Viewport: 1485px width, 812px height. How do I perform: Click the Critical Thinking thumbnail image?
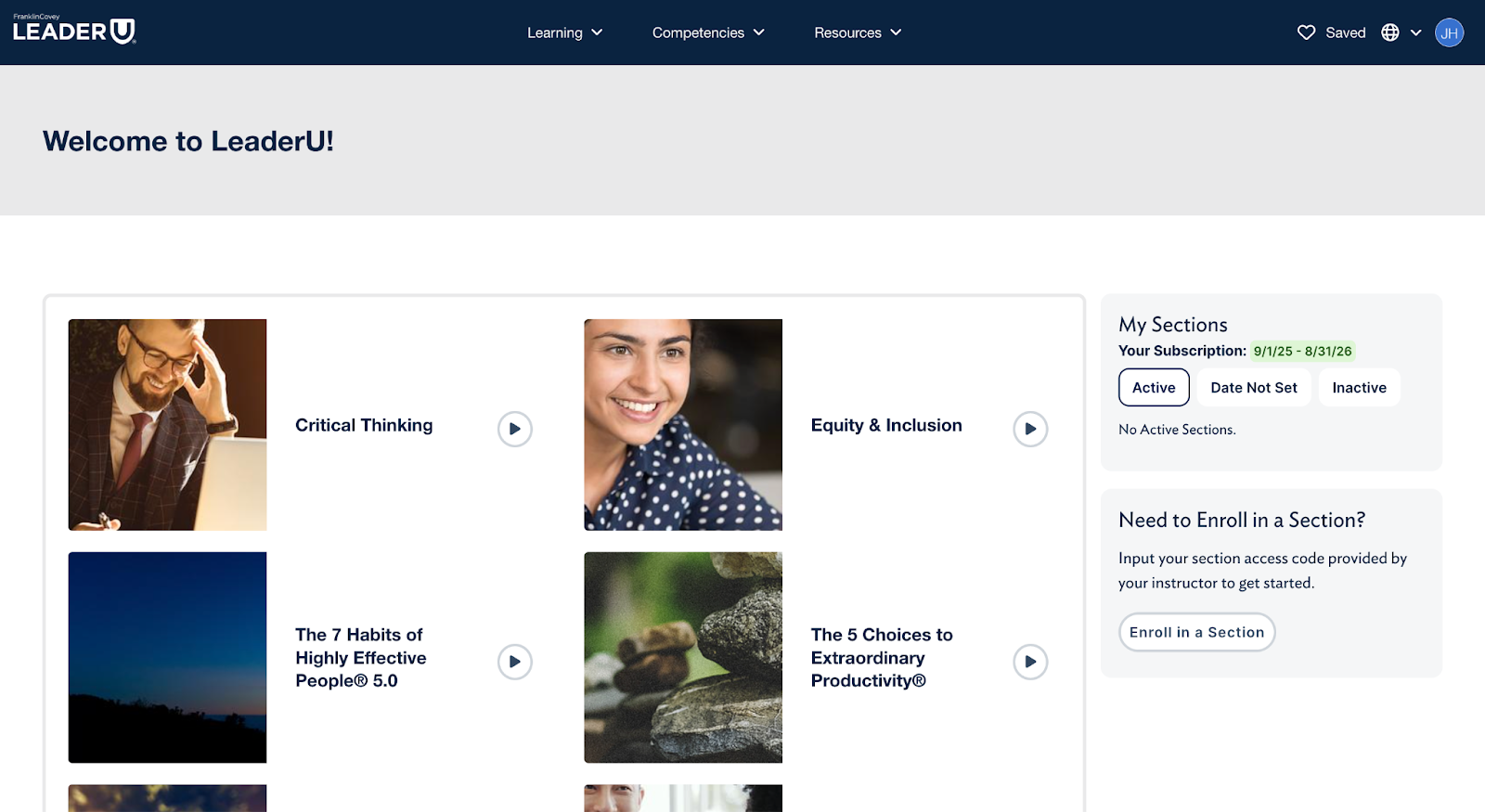tap(167, 425)
